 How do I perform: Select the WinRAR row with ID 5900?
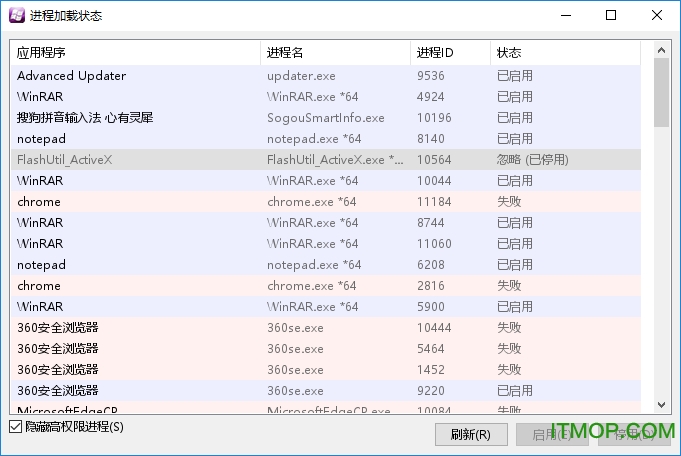pos(326,307)
